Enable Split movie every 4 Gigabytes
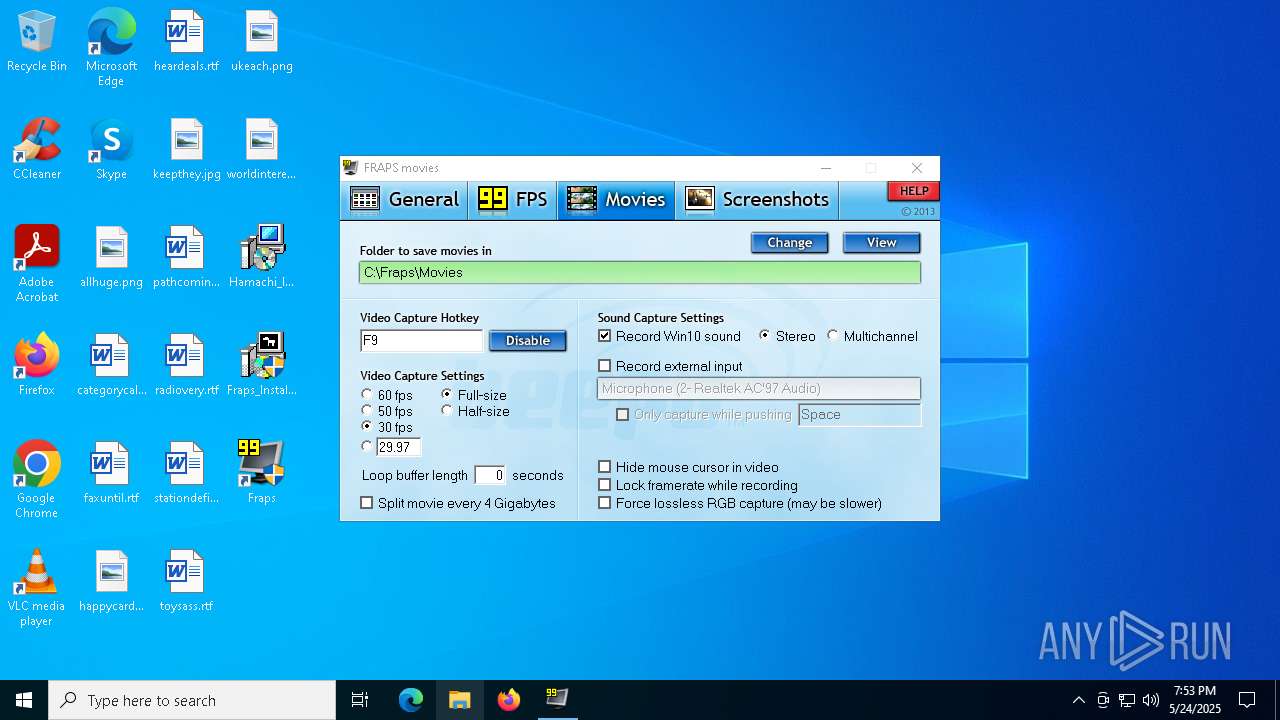1280x720 pixels. pos(366,503)
